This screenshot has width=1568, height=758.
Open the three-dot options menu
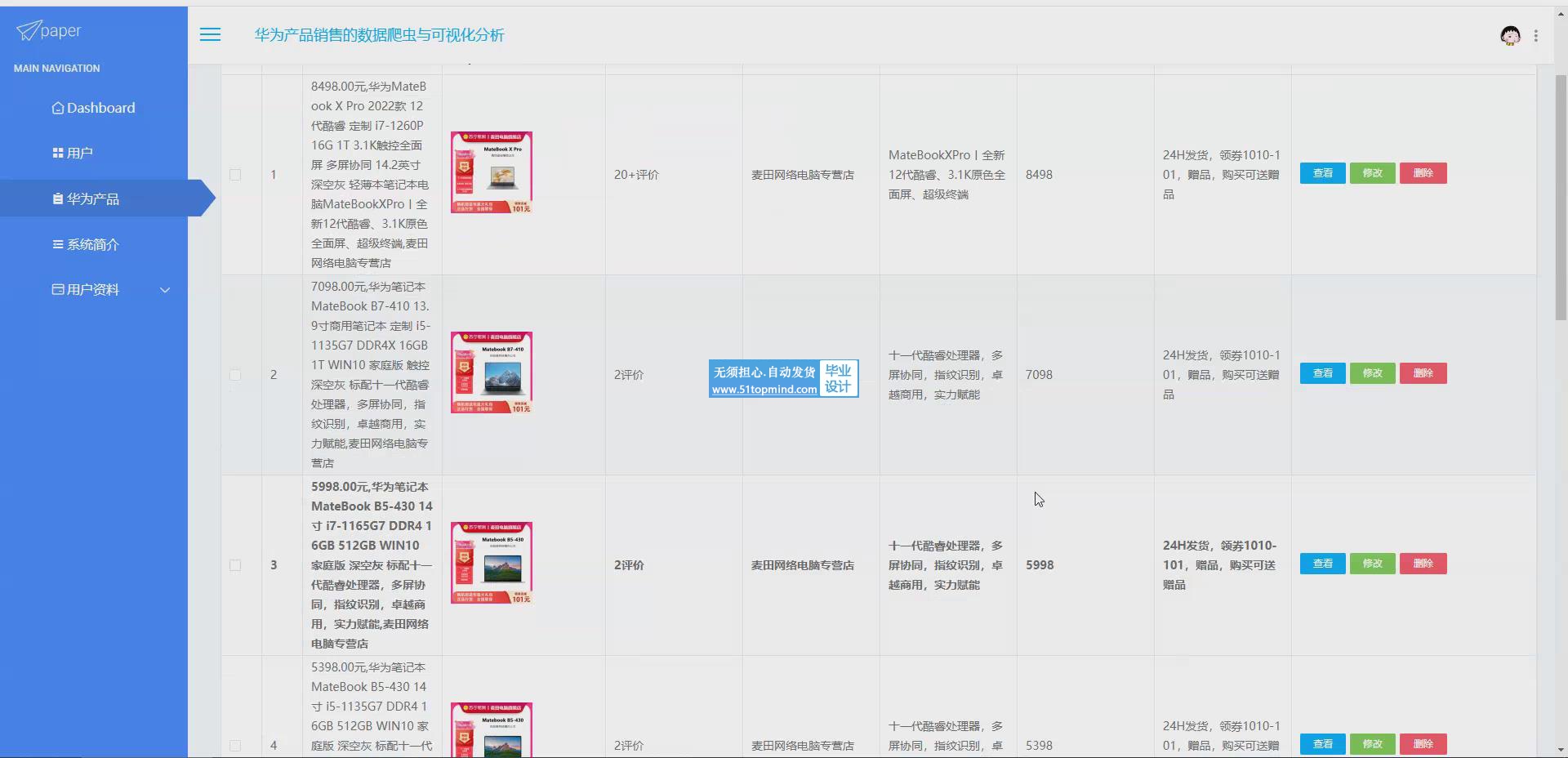(x=1536, y=36)
